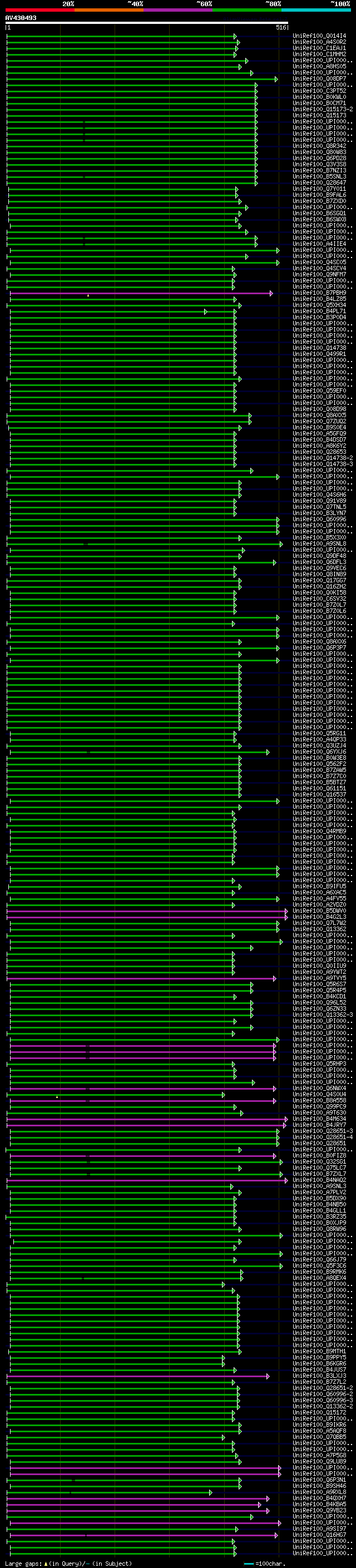Screen dimensions: 356x1568
Task: Click the UniRef100_B4JRY7 label
Action: (x=319, y=1125)
